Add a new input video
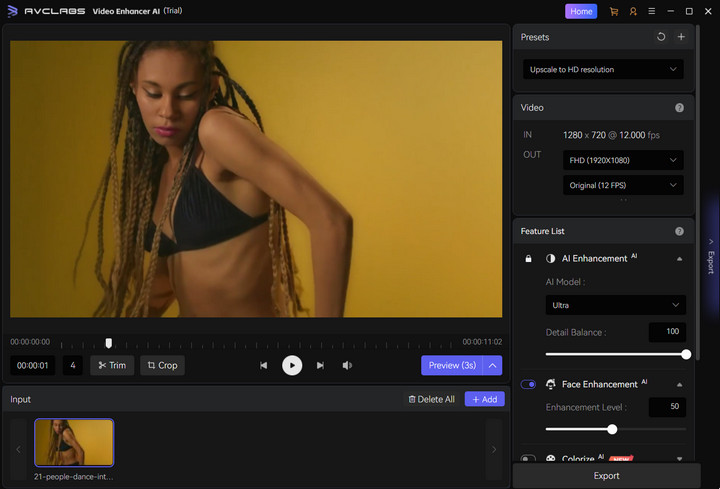 (x=484, y=399)
